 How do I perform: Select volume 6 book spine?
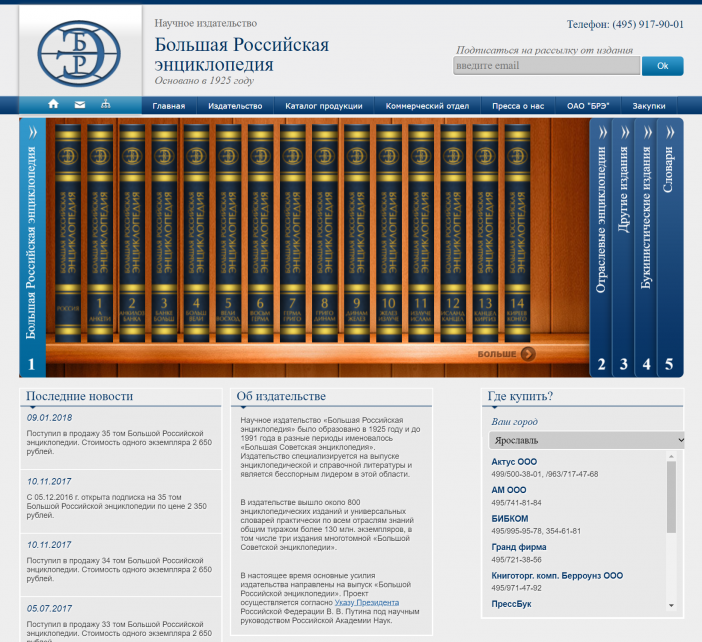pyautogui.click(x=261, y=233)
